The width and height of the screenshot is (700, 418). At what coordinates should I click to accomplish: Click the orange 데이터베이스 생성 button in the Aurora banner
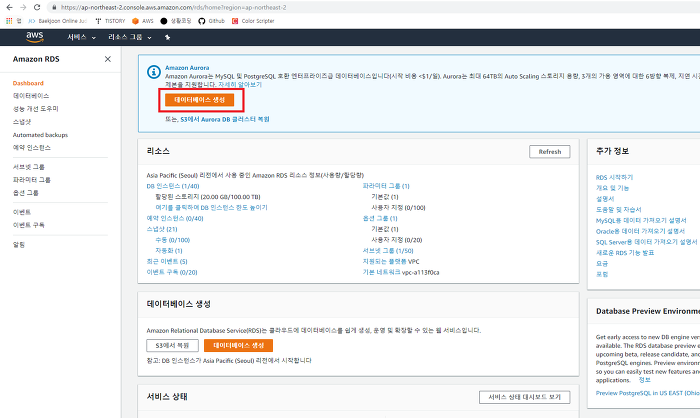tap(200, 100)
